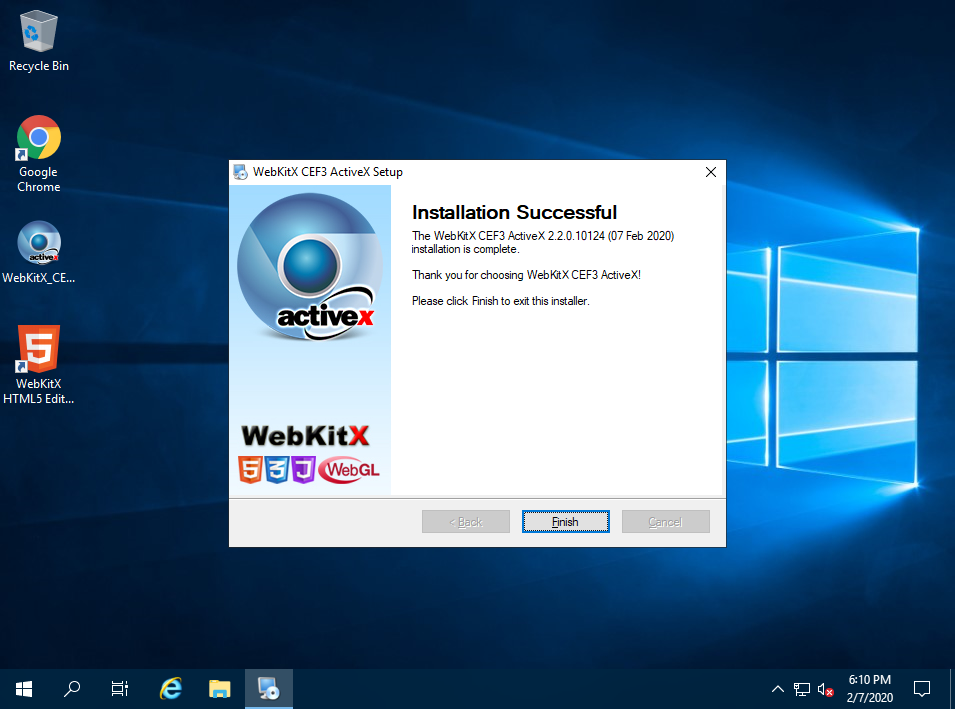This screenshot has height=709, width=955.
Task: Select the Google Chrome desktop shortcut
Action: [39, 154]
